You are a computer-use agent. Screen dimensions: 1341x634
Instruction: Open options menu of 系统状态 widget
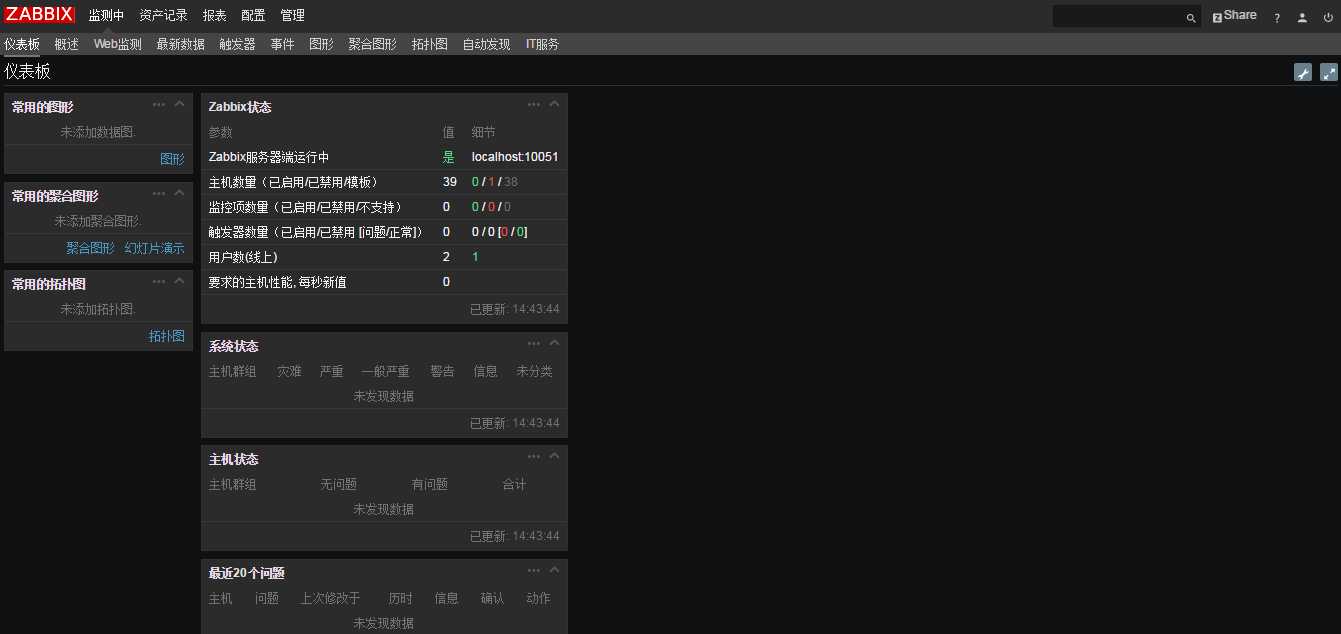[534, 343]
